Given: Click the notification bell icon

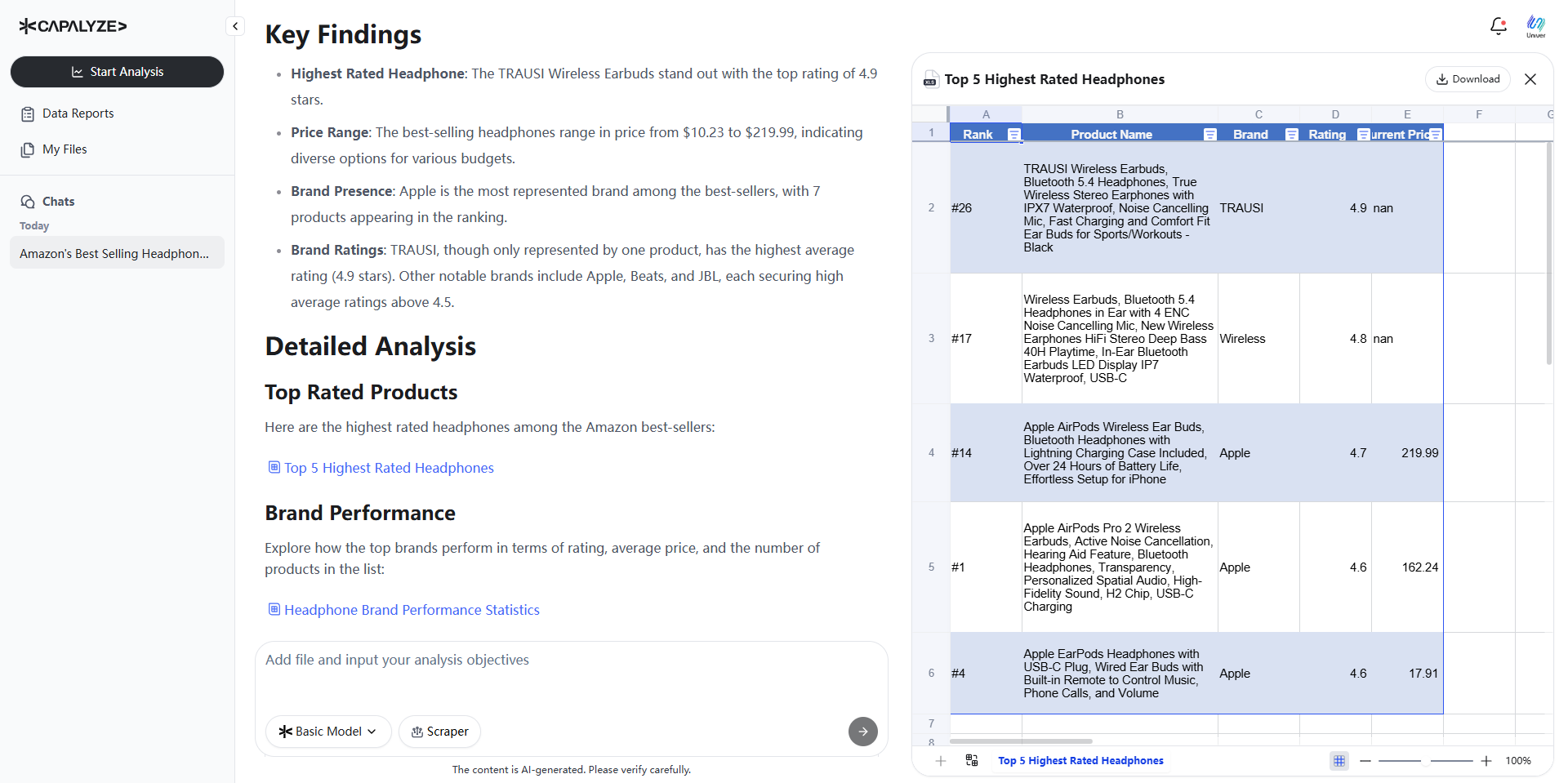Looking at the screenshot, I should click(1498, 26).
